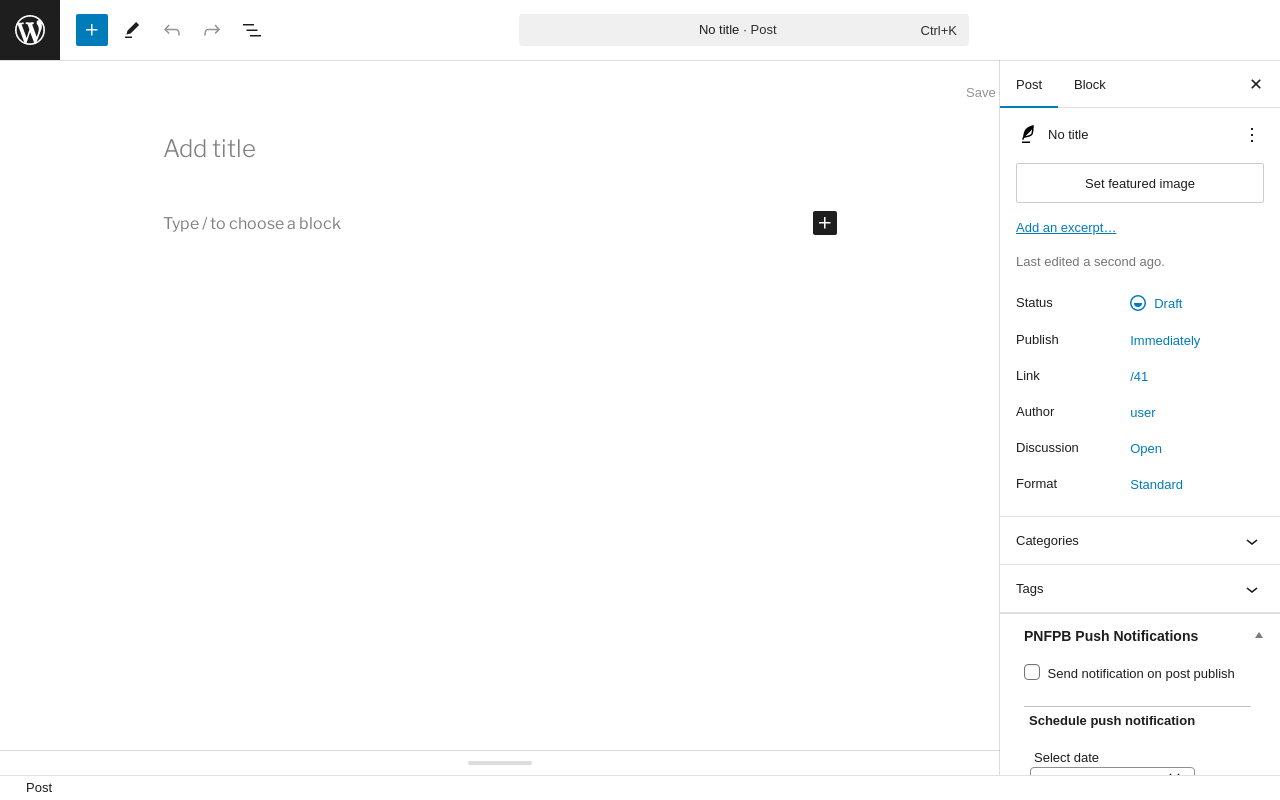Screen dimensions: 1280x800
Task: Change the Discussion setting Open
Action: [x=1146, y=448]
